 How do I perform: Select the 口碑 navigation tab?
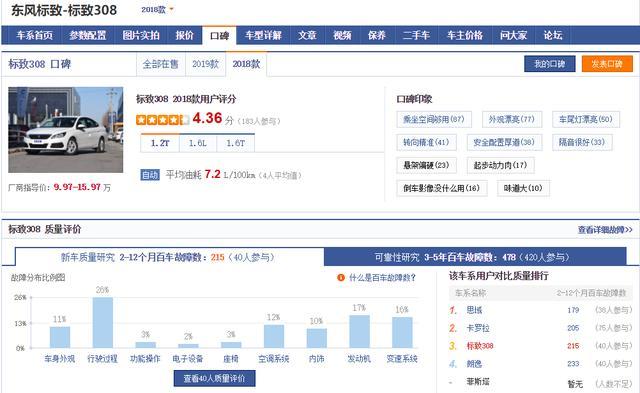coord(219,36)
